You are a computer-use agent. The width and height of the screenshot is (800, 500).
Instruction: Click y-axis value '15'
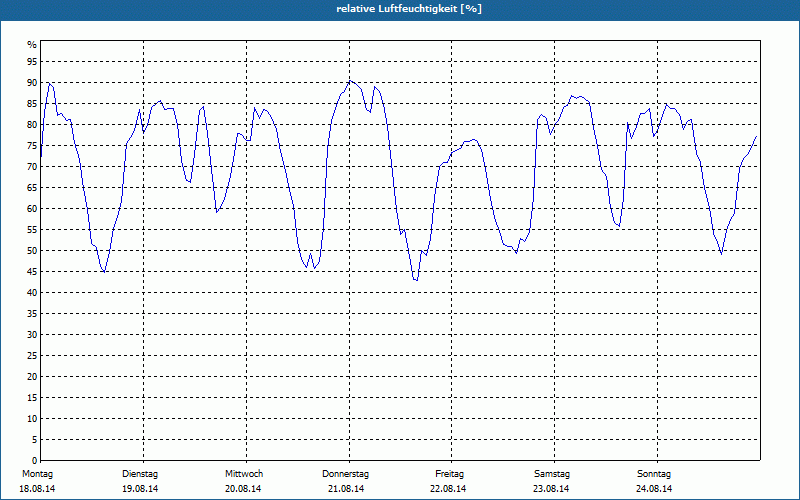[x=32, y=397]
